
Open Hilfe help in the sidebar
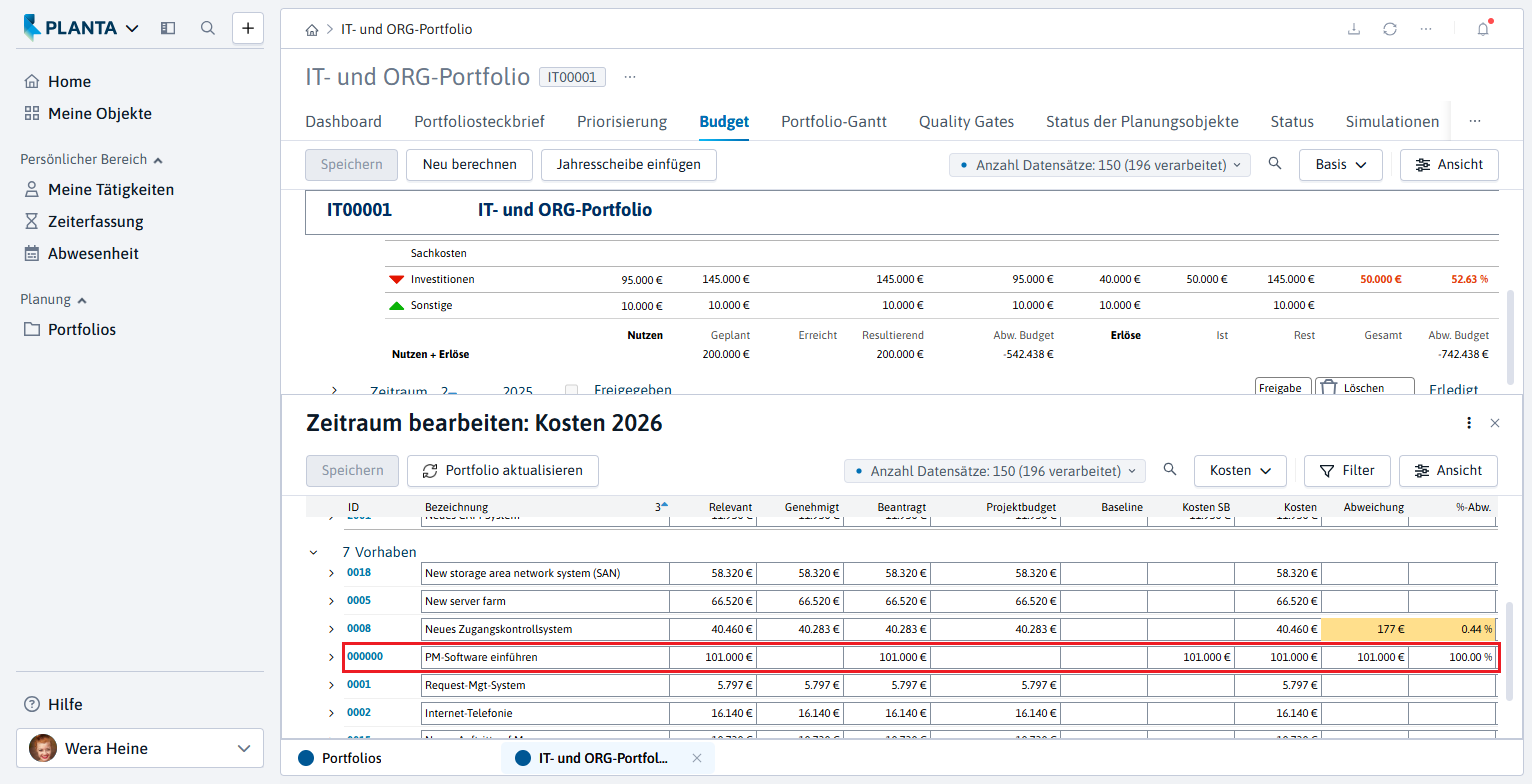(52, 705)
